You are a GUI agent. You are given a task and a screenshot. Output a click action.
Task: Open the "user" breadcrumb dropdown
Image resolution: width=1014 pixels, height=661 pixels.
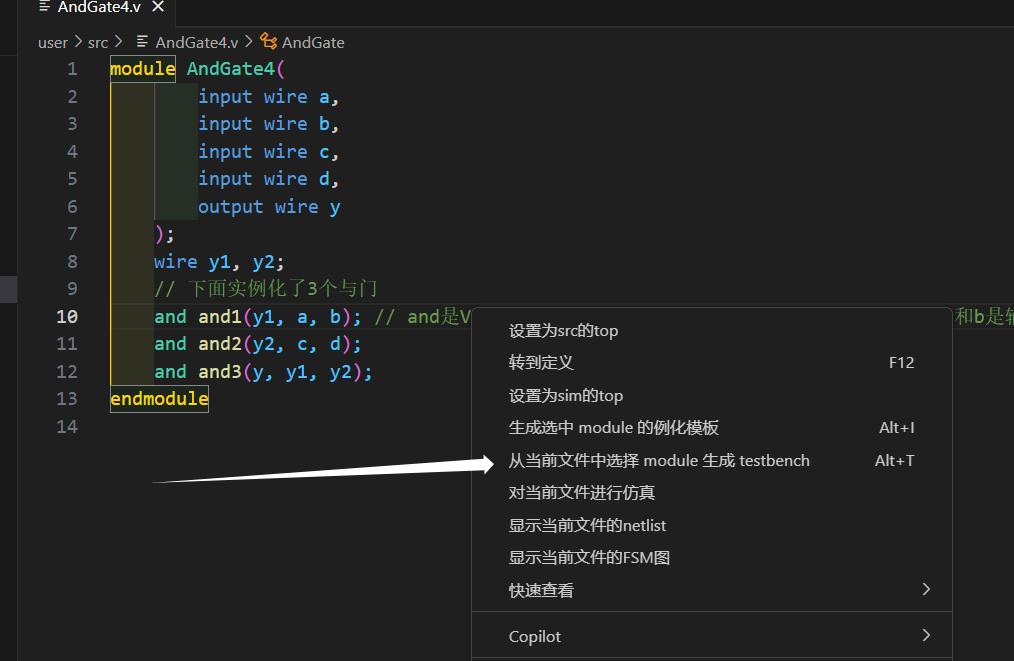coord(52,42)
